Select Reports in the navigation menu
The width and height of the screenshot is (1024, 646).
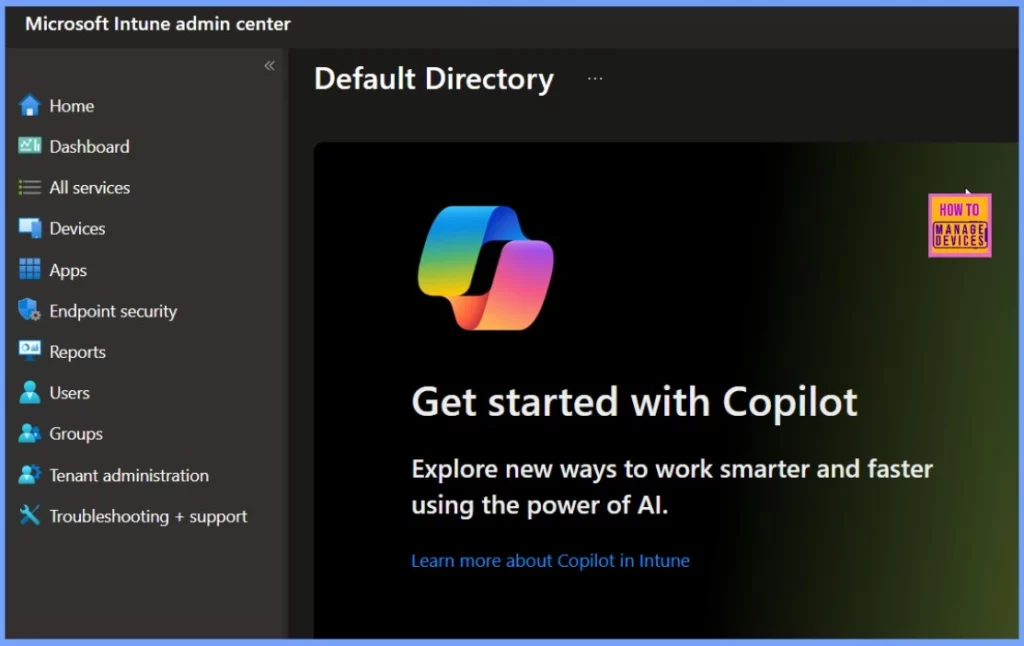(x=77, y=352)
